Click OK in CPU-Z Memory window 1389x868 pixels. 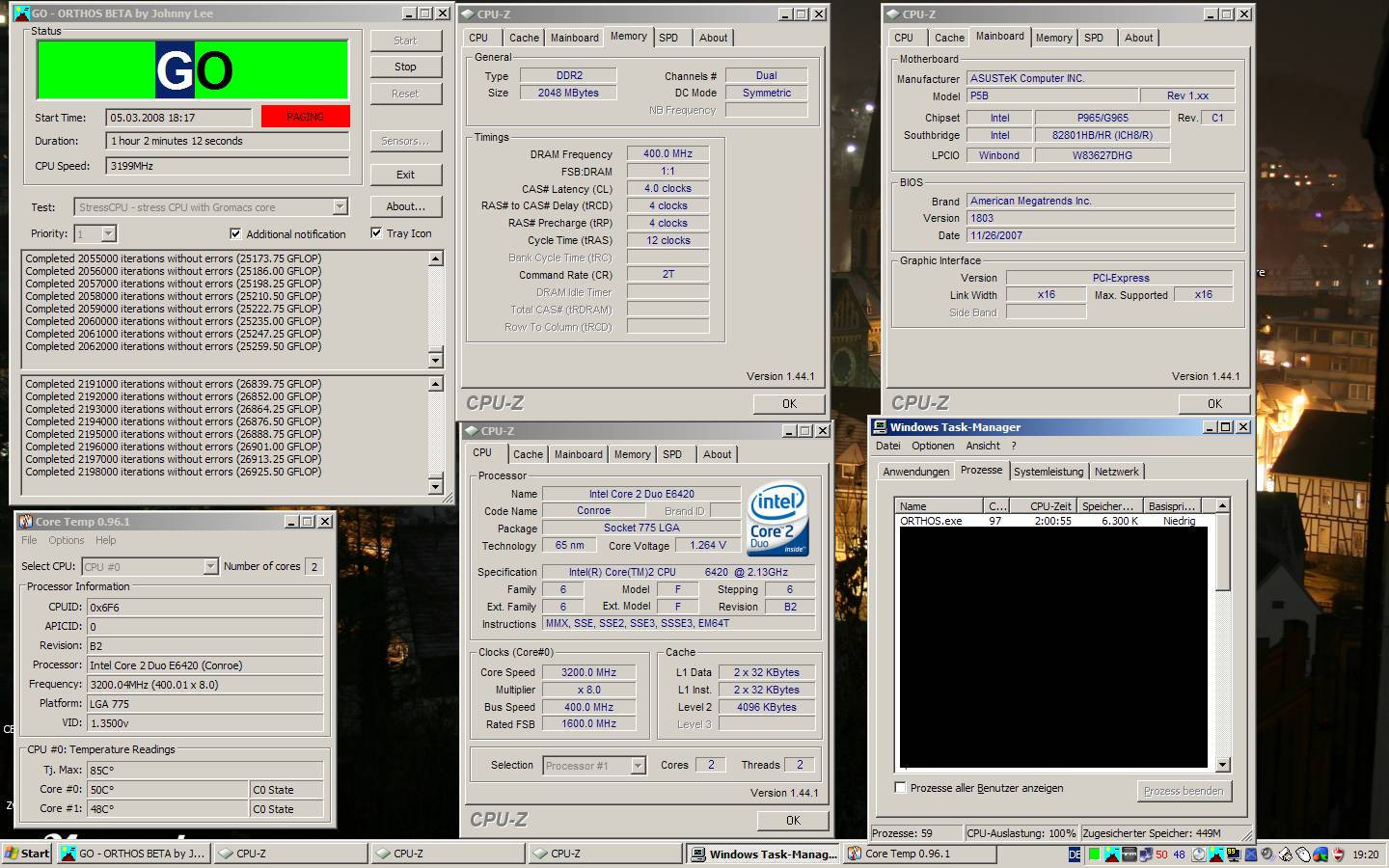[789, 404]
